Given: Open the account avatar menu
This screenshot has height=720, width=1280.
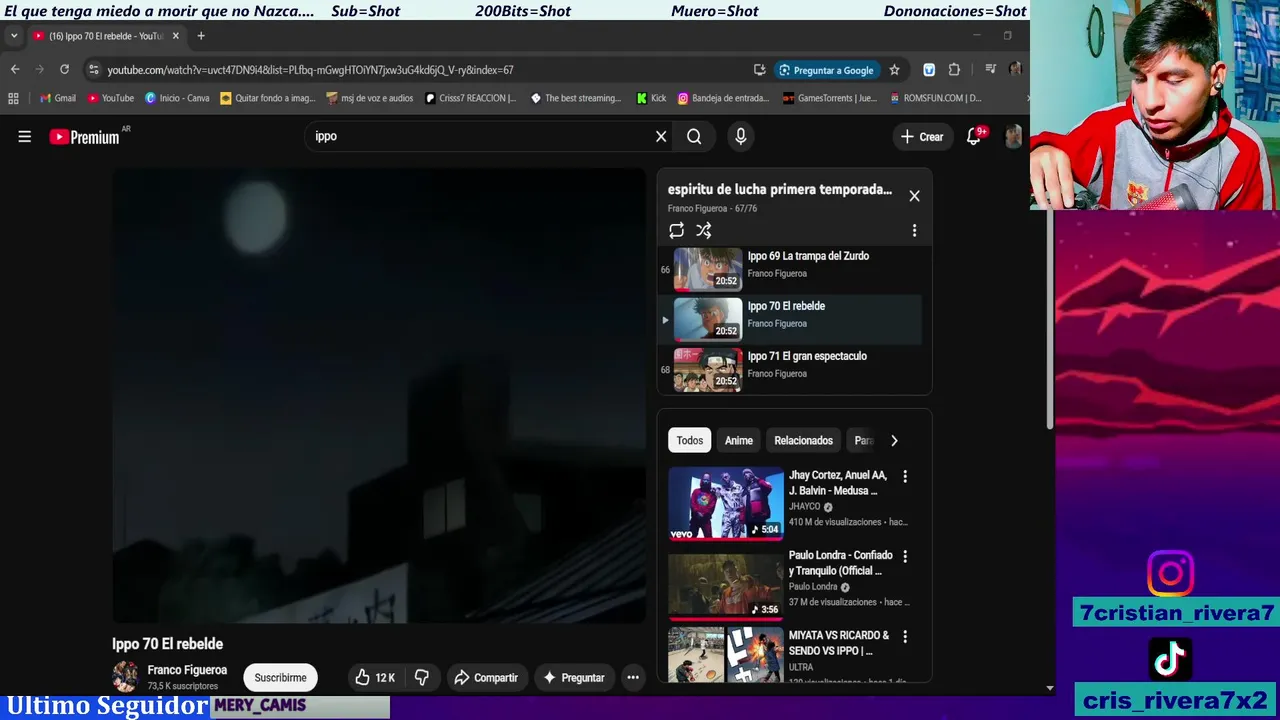Looking at the screenshot, I should (x=1013, y=137).
